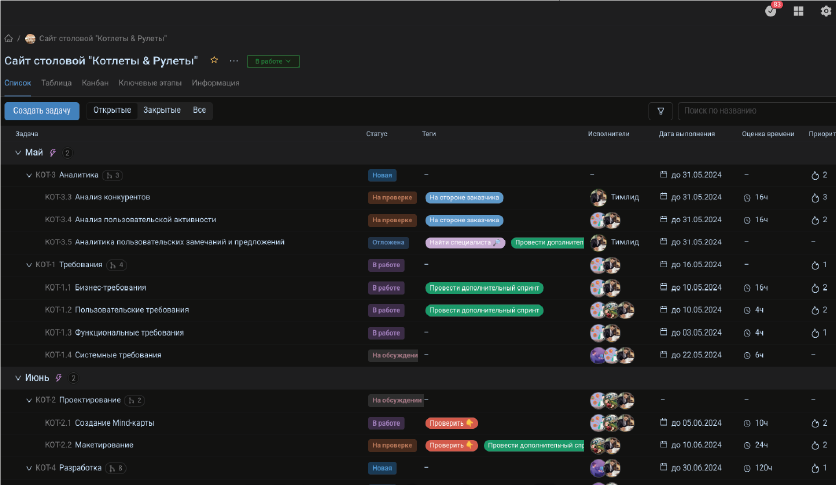Go to home via breadcrumb house icon

tap(9, 39)
